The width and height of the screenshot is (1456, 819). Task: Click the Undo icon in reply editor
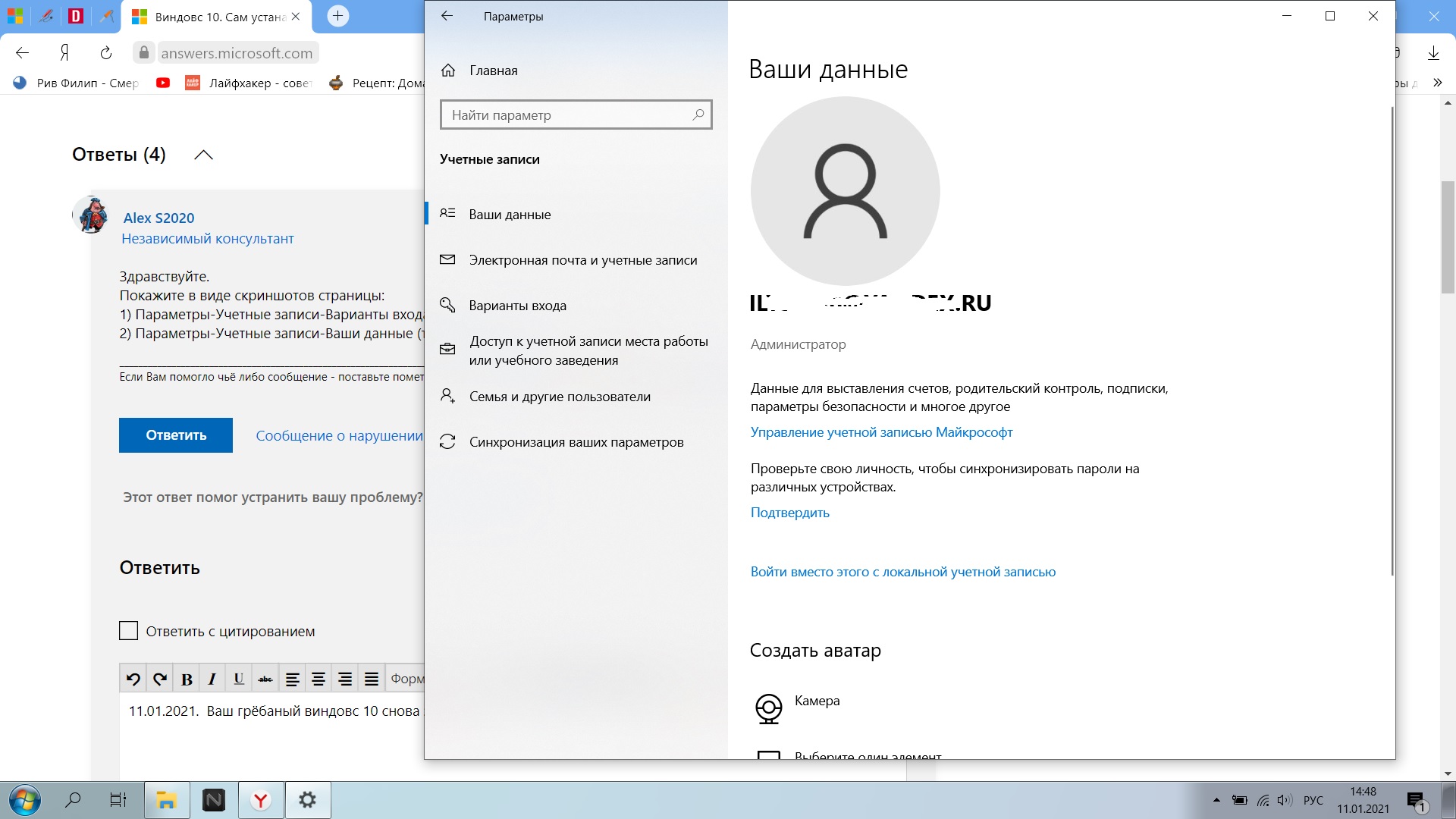pos(133,679)
